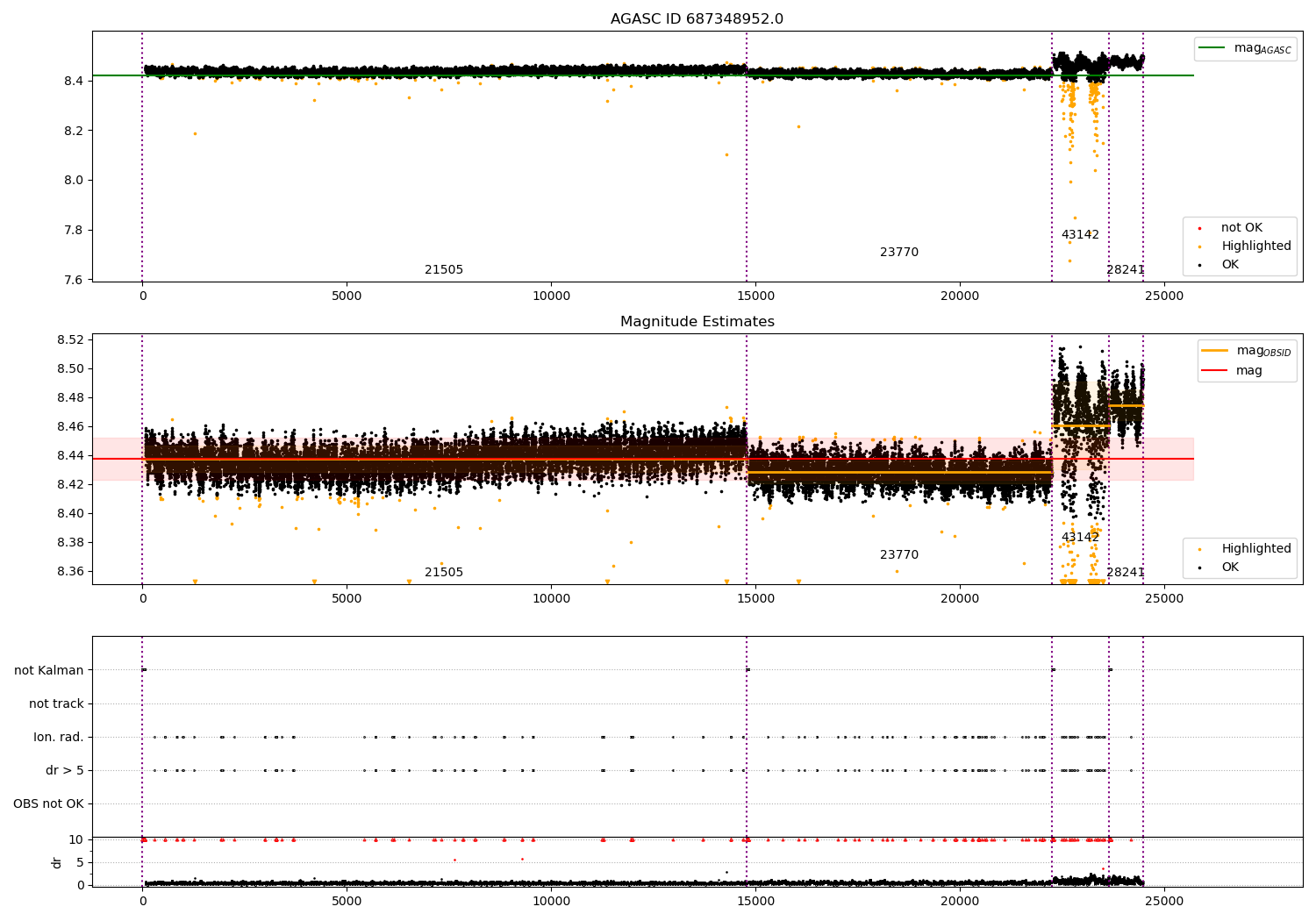Click x-axis tick 10000 under the top plot
This screenshot has width=1316, height=921.
point(551,296)
